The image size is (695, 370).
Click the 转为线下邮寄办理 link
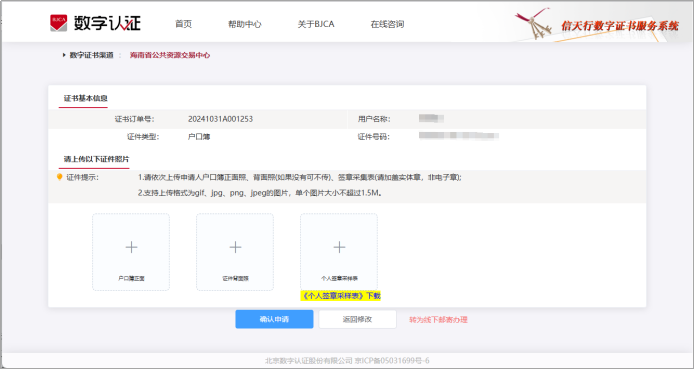[438, 319]
